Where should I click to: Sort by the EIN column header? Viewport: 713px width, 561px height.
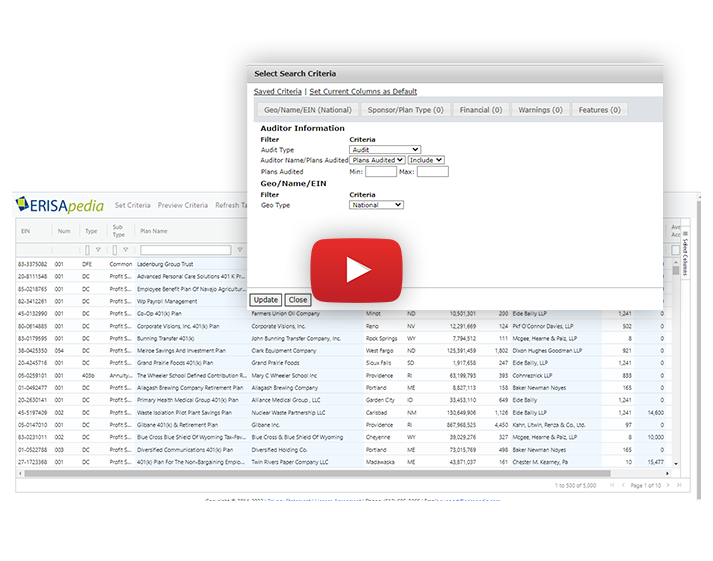[x=25, y=231]
